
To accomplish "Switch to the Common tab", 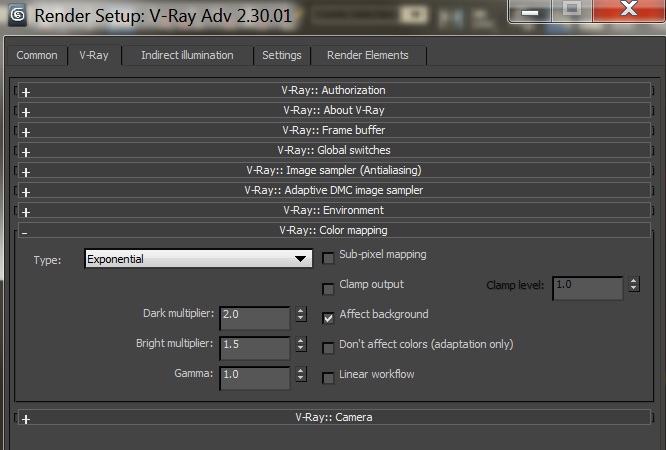I will 37,55.
